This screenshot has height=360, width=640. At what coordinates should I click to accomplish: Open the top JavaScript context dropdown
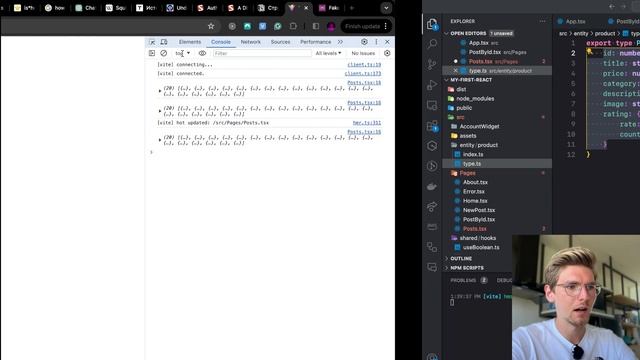click(x=183, y=53)
